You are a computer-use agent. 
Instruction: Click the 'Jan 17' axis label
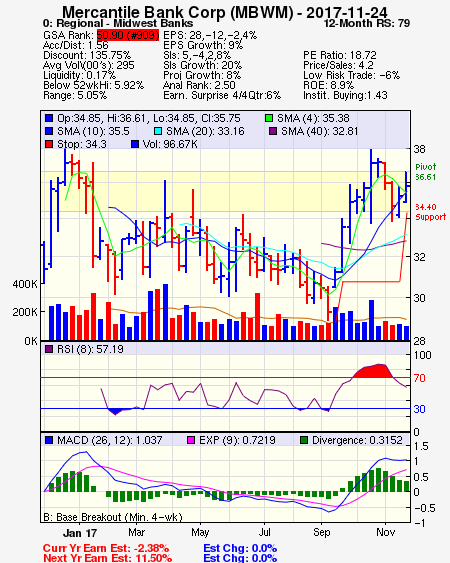80,533
